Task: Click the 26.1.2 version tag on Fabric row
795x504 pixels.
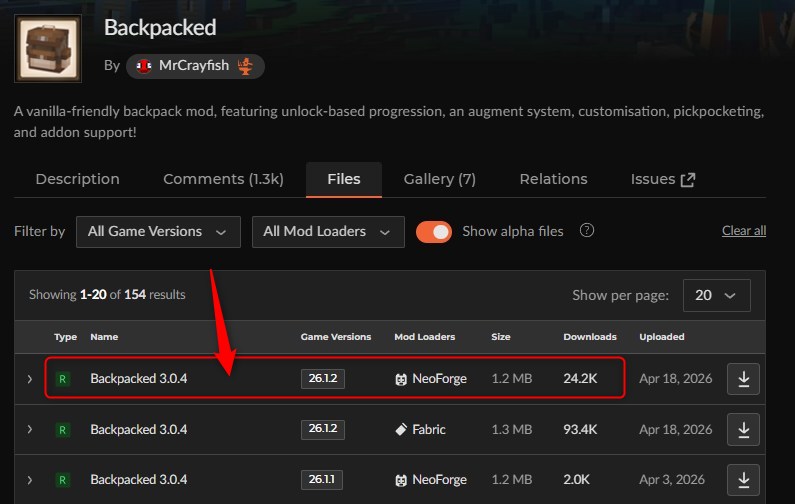Action: point(322,429)
